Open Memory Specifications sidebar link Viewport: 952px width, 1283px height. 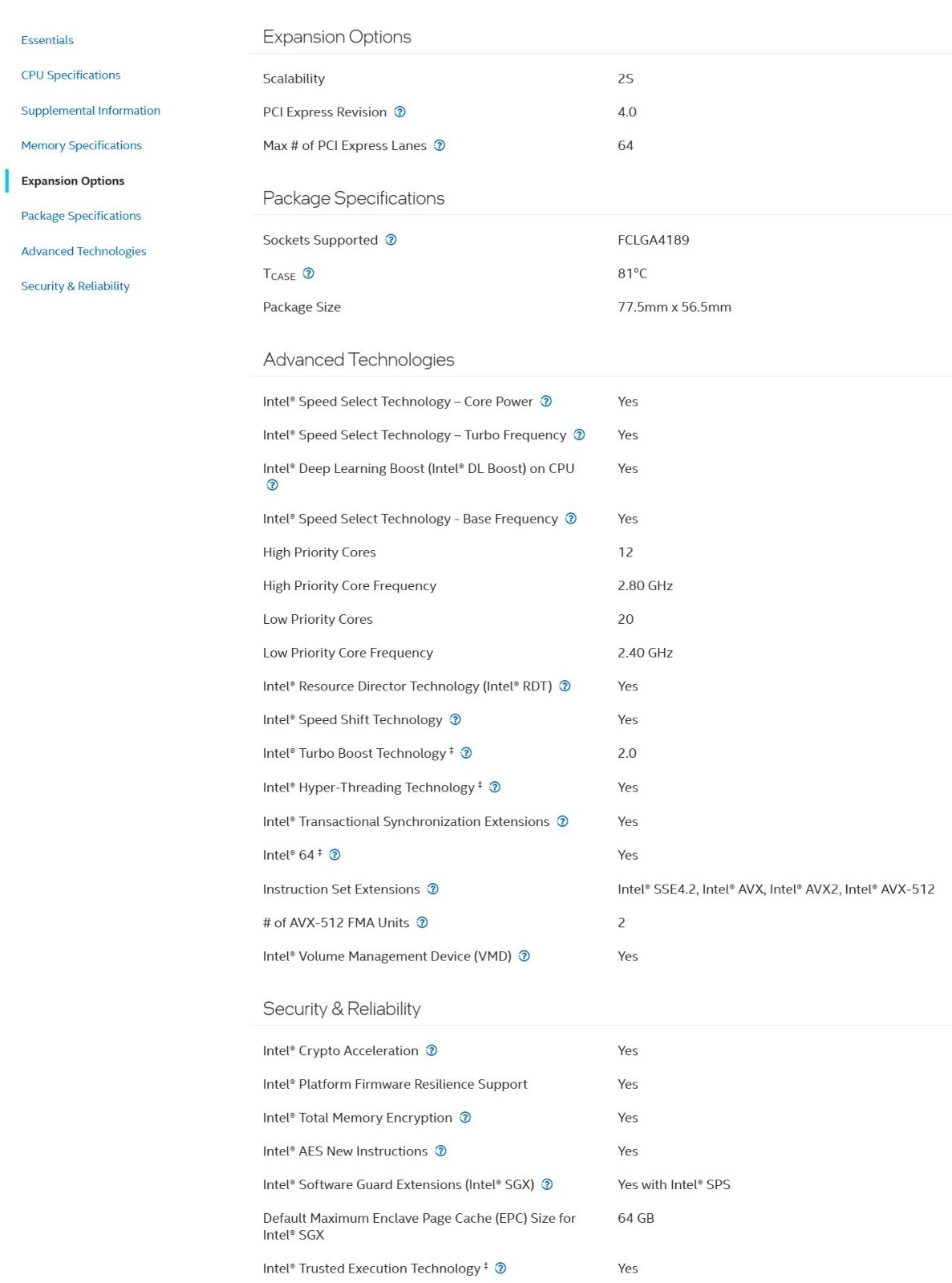pyautogui.click(x=81, y=146)
